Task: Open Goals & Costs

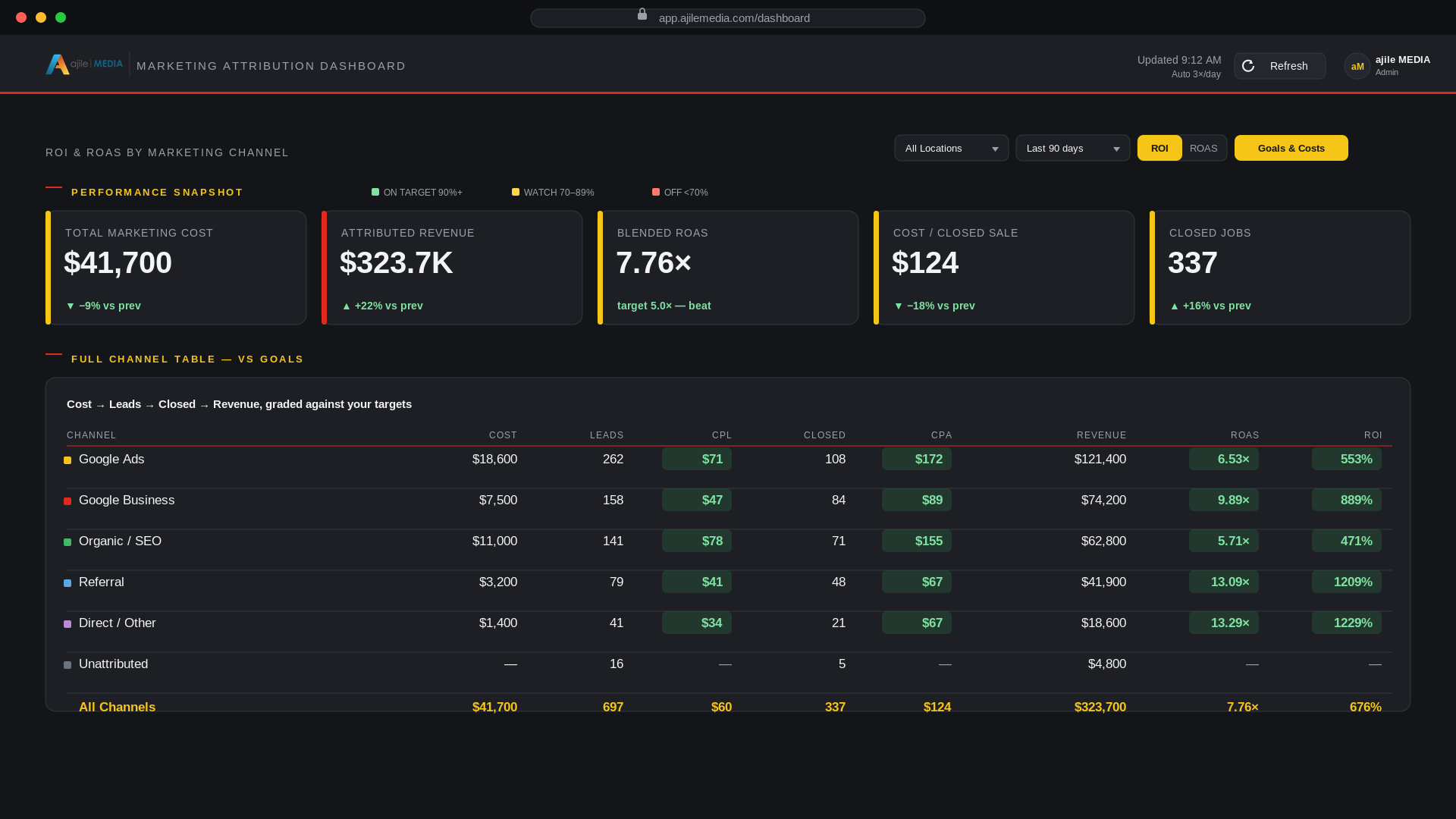Action: (1291, 148)
